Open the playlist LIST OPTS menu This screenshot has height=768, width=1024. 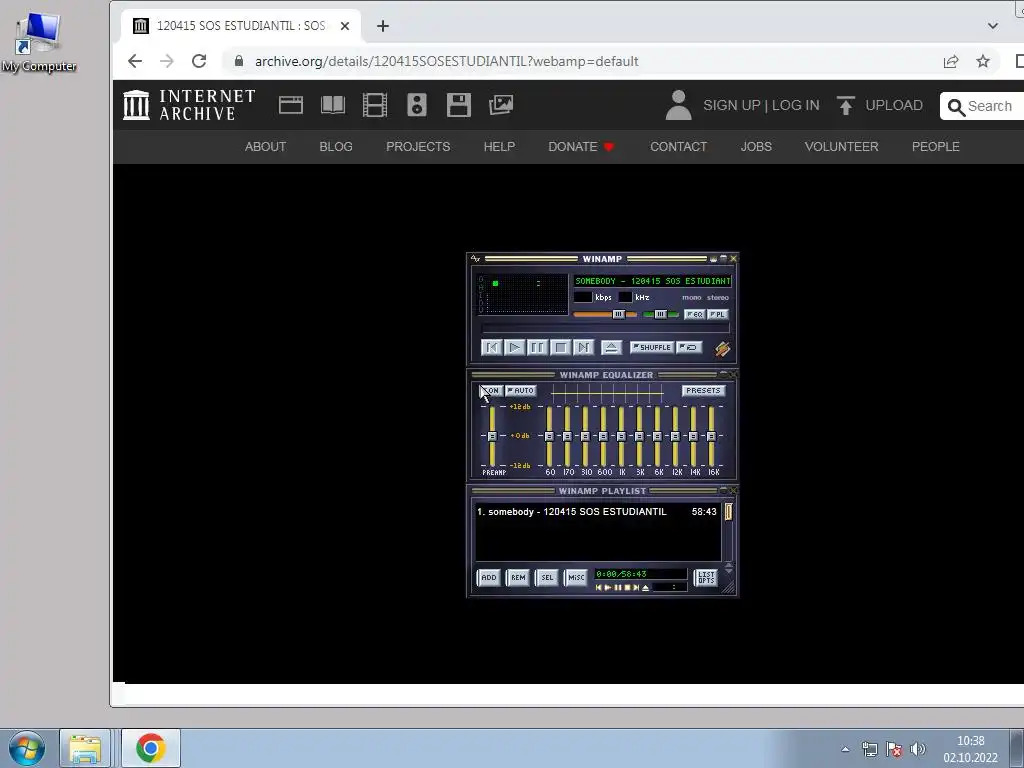[706, 577]
